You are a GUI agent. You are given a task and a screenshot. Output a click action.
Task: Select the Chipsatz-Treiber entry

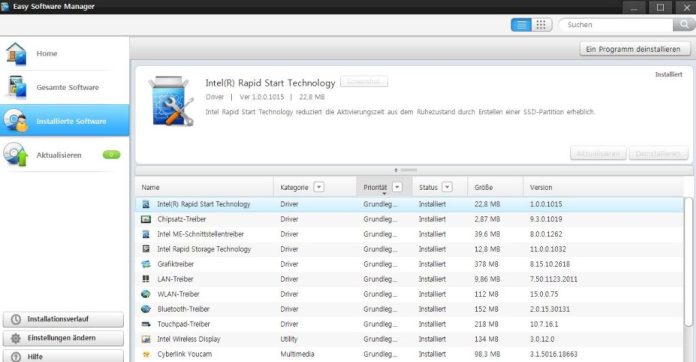(x=409, y=219)
